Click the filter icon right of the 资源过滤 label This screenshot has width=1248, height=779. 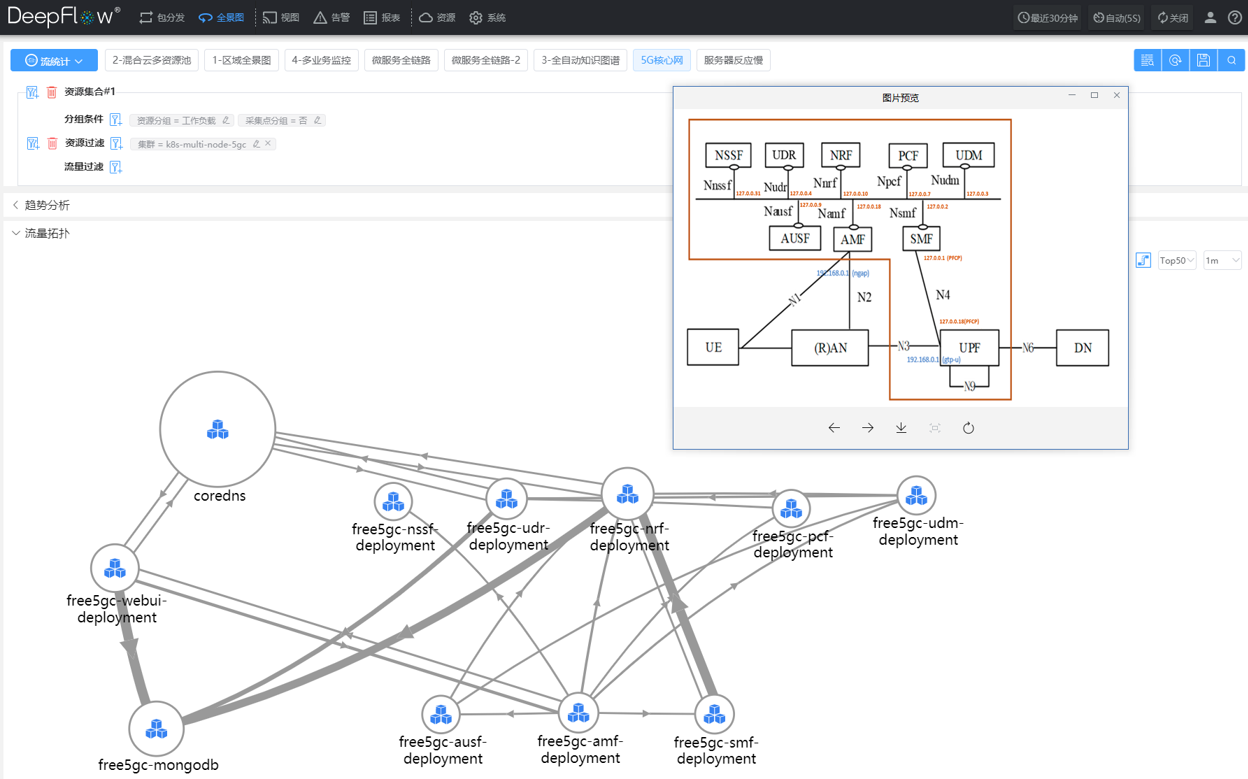pyautogui.click(x=115, y=144)
